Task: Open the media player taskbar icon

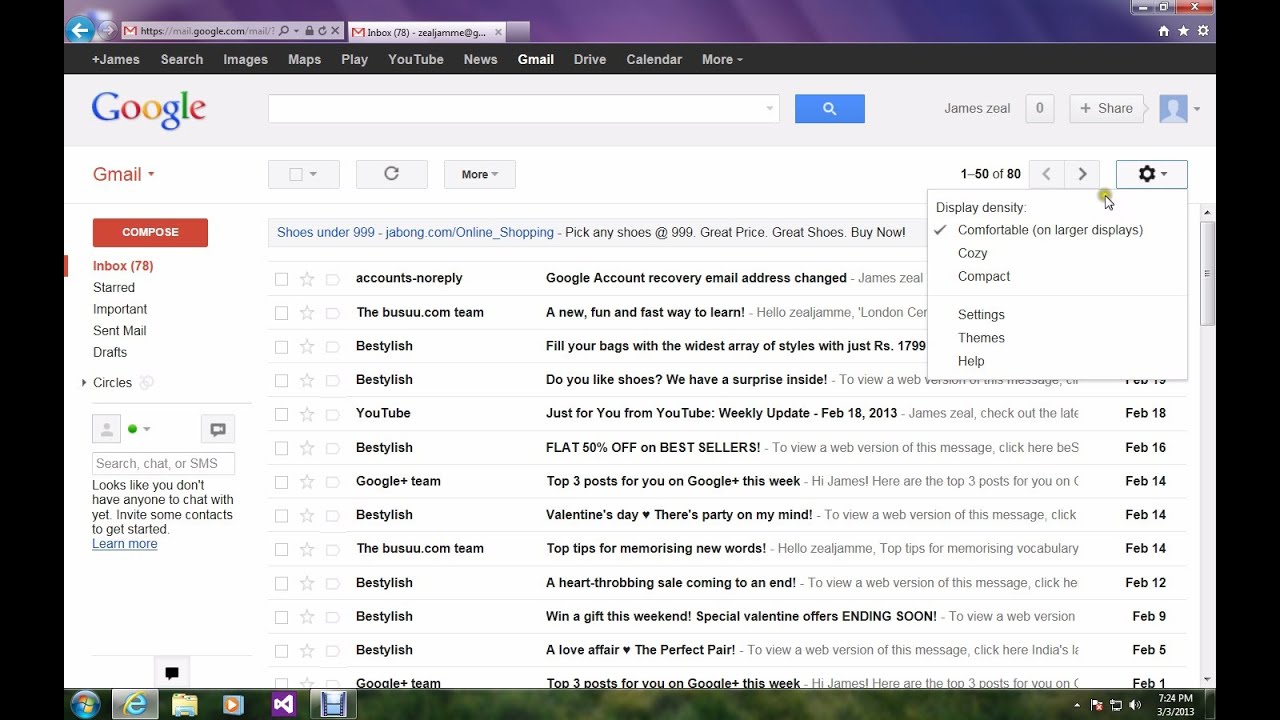Action: (x=233, y=705)
